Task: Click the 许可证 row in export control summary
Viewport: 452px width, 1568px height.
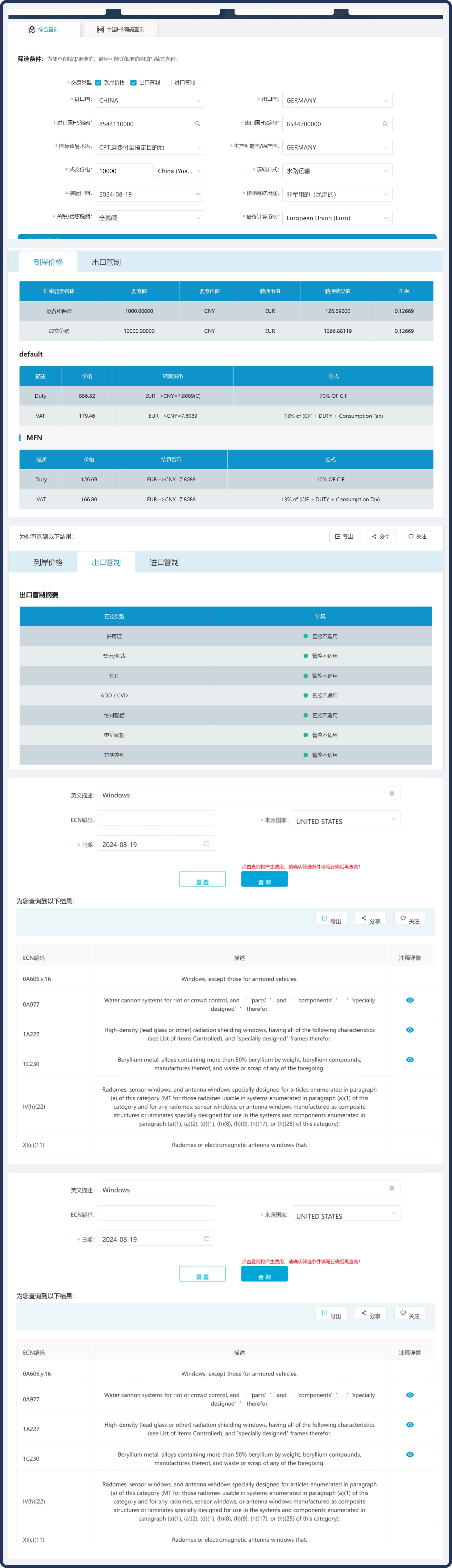Action: coord(226,636)
